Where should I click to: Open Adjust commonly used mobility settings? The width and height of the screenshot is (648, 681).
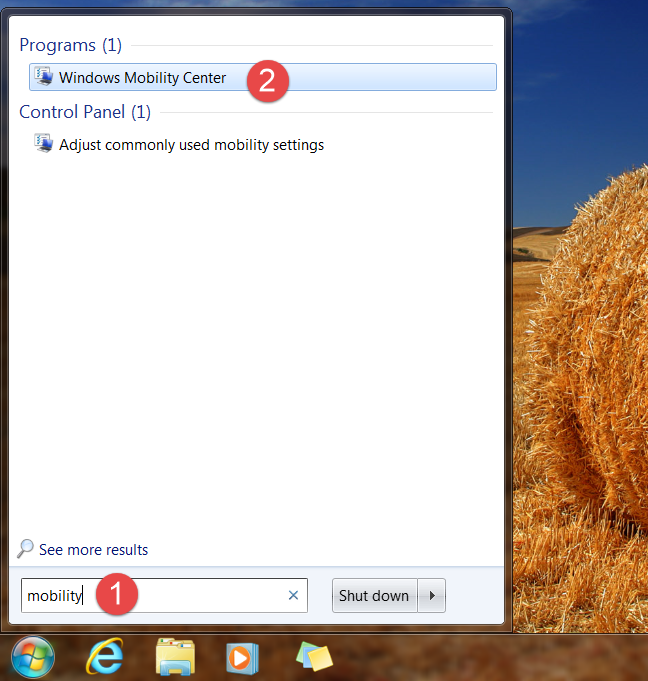tap(192, 145)
